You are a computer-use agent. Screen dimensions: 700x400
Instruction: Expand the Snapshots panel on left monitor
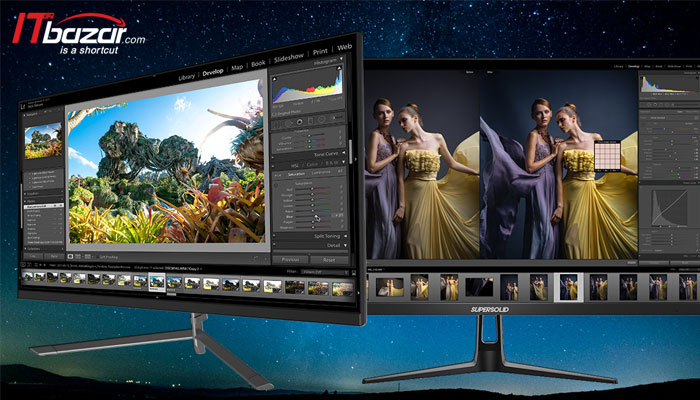[x=25, y=194]
